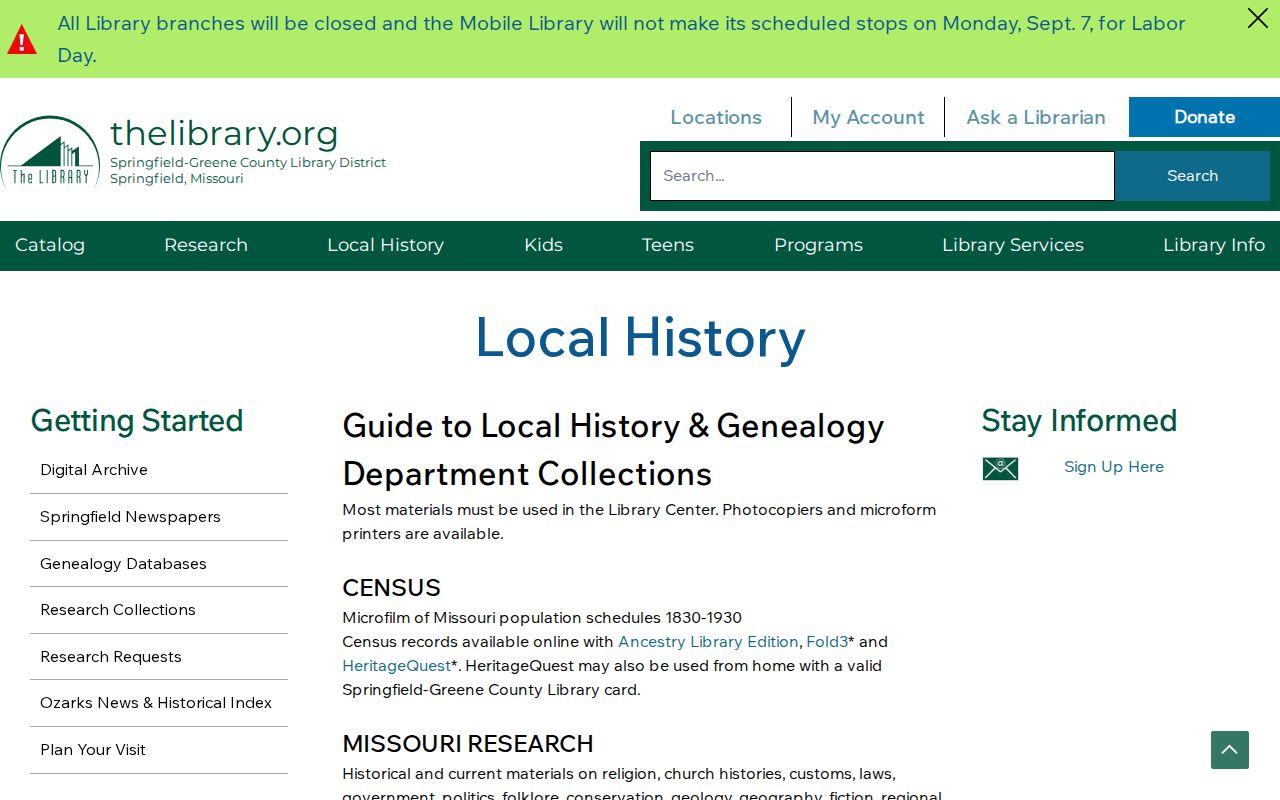
Task: Select Springfield Newspapers in the sidebar
Action: click(159, 517)
